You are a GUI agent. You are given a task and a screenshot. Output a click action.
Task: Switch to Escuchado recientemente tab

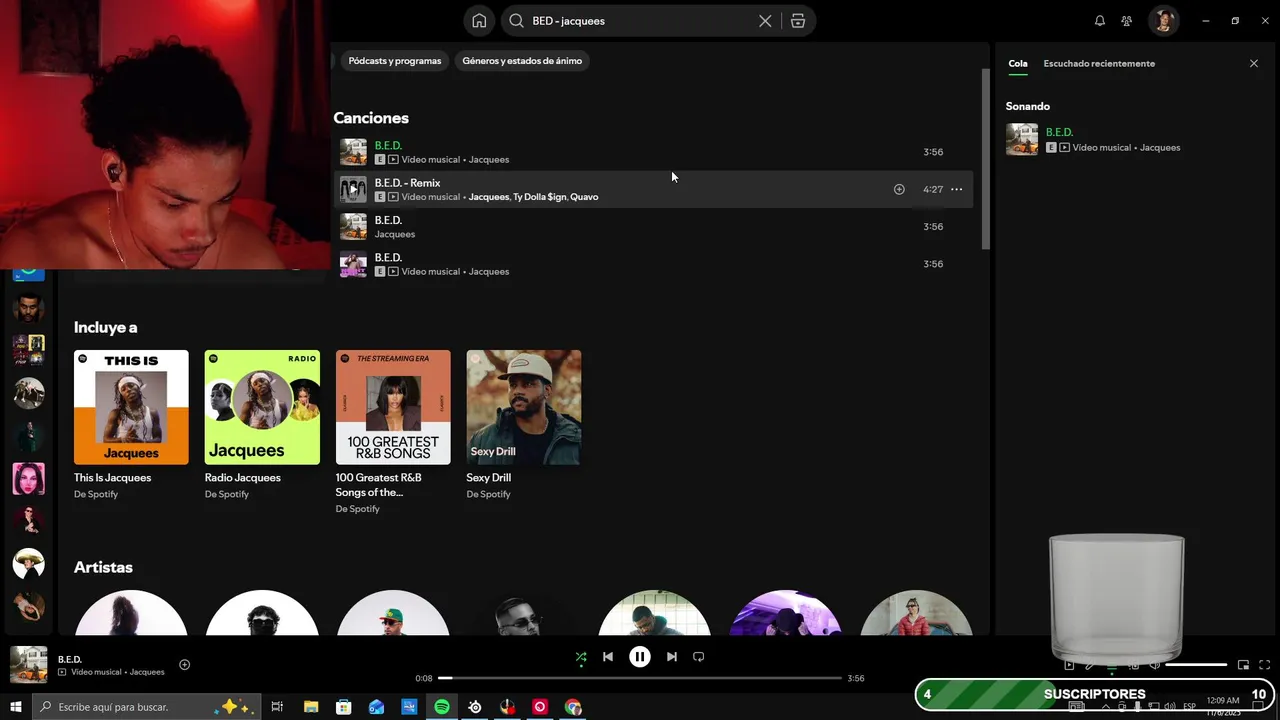pos(1099,63)
